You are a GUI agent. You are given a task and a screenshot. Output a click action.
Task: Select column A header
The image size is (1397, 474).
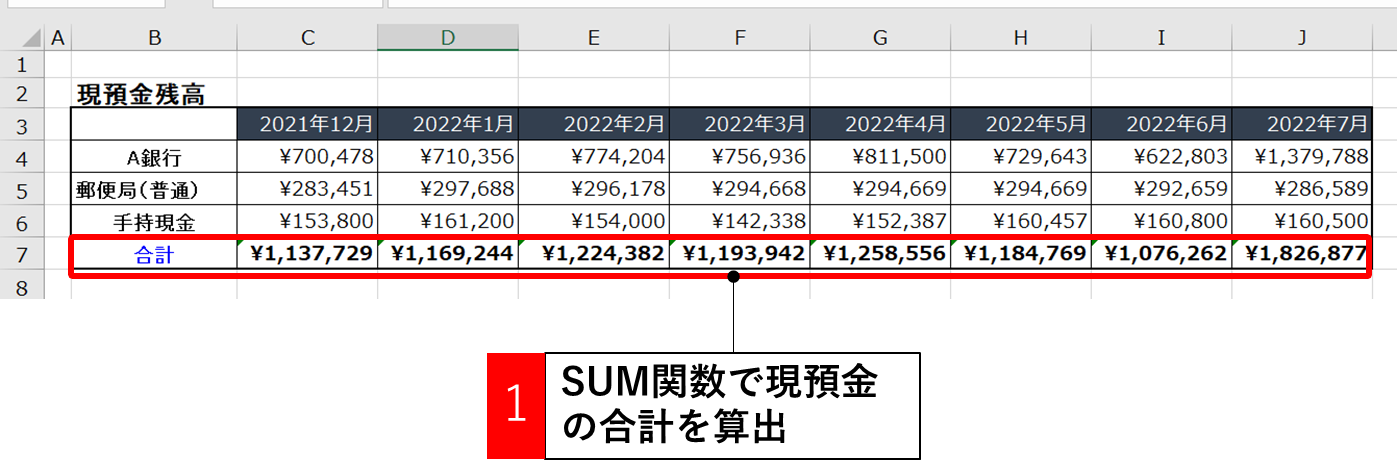click(x=57, y=38)
